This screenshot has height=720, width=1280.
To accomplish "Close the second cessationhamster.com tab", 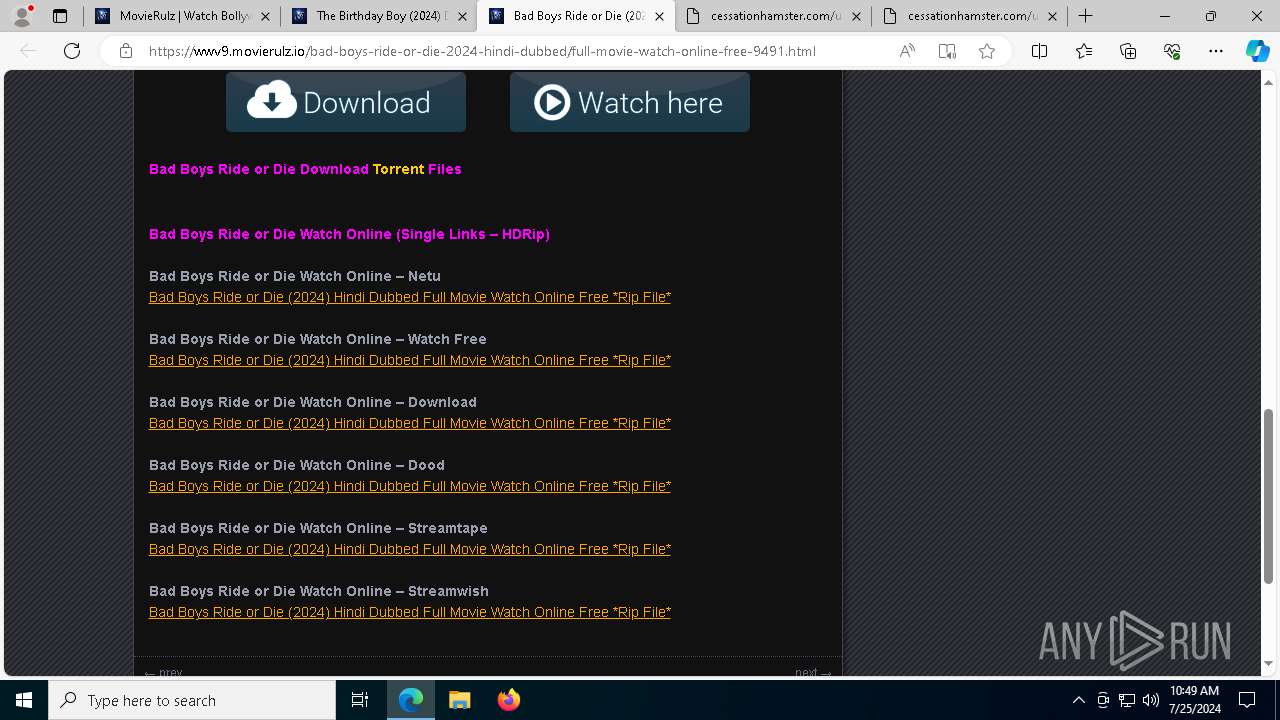I will [1053, 16].
